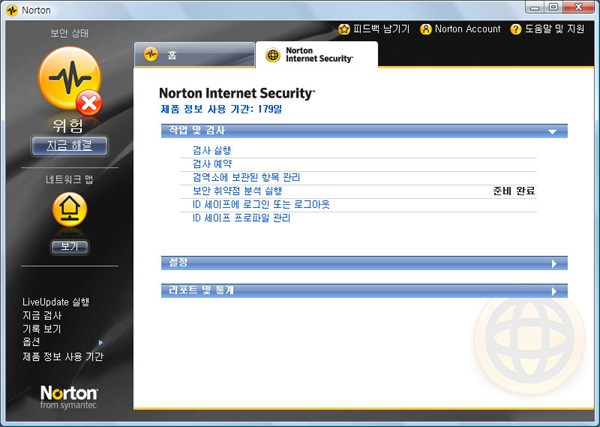Image resolution: width=600 pixels, height=427 pixels.
Task: Click the pulse icon on 홈 tab
Action: pyautogui.click(x=151, y=54)
